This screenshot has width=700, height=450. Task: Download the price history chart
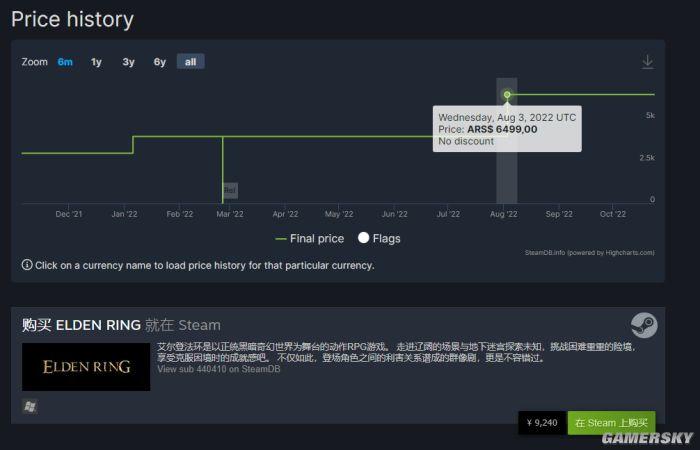(x=647, y=62)
